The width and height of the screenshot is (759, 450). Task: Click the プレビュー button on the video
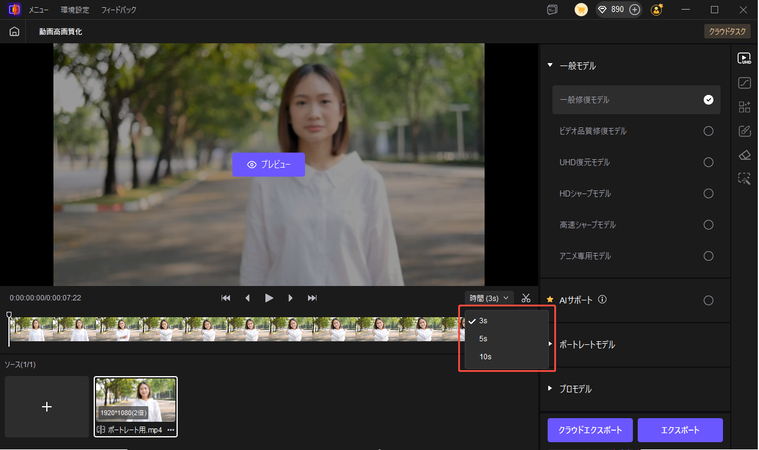point(268,164)
